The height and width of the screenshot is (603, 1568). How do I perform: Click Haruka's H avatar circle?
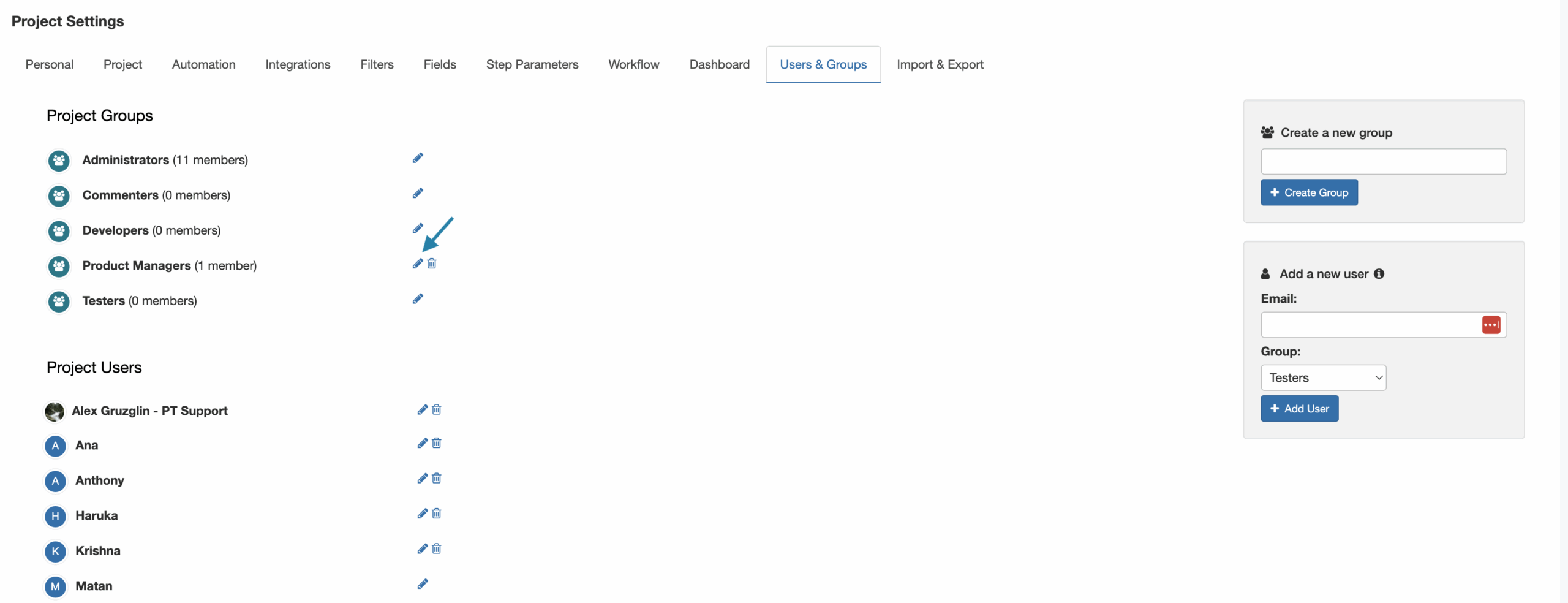pyautogui.click(x=55, y=516)
